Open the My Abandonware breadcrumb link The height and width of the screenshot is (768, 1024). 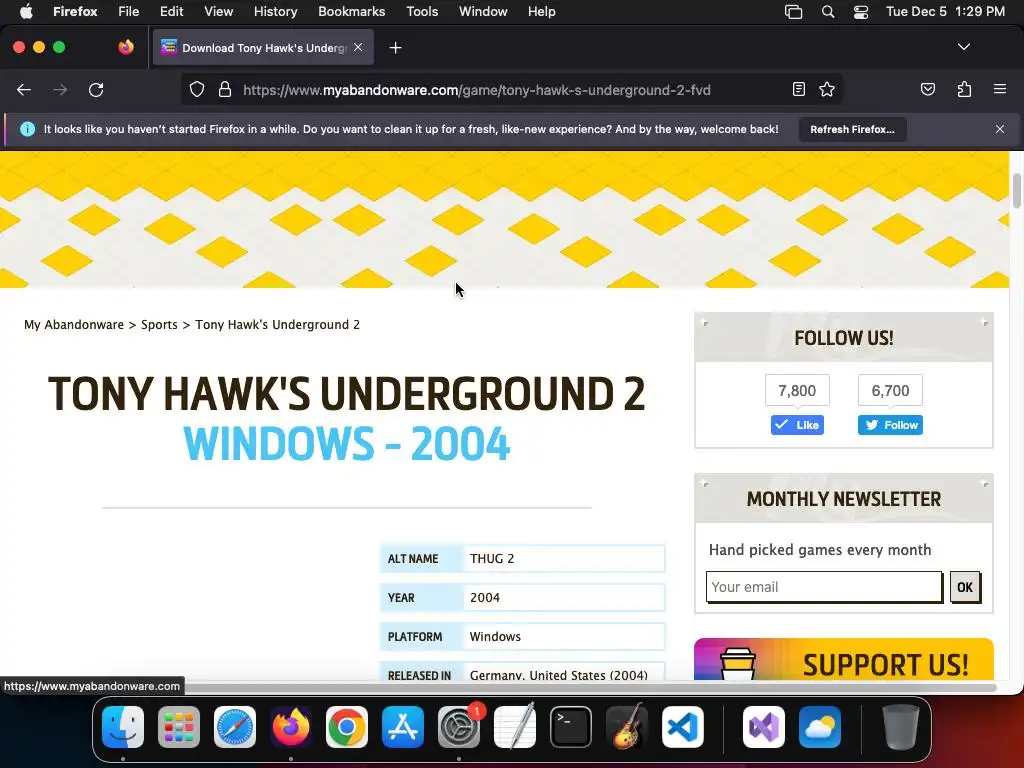pos(74,325)
